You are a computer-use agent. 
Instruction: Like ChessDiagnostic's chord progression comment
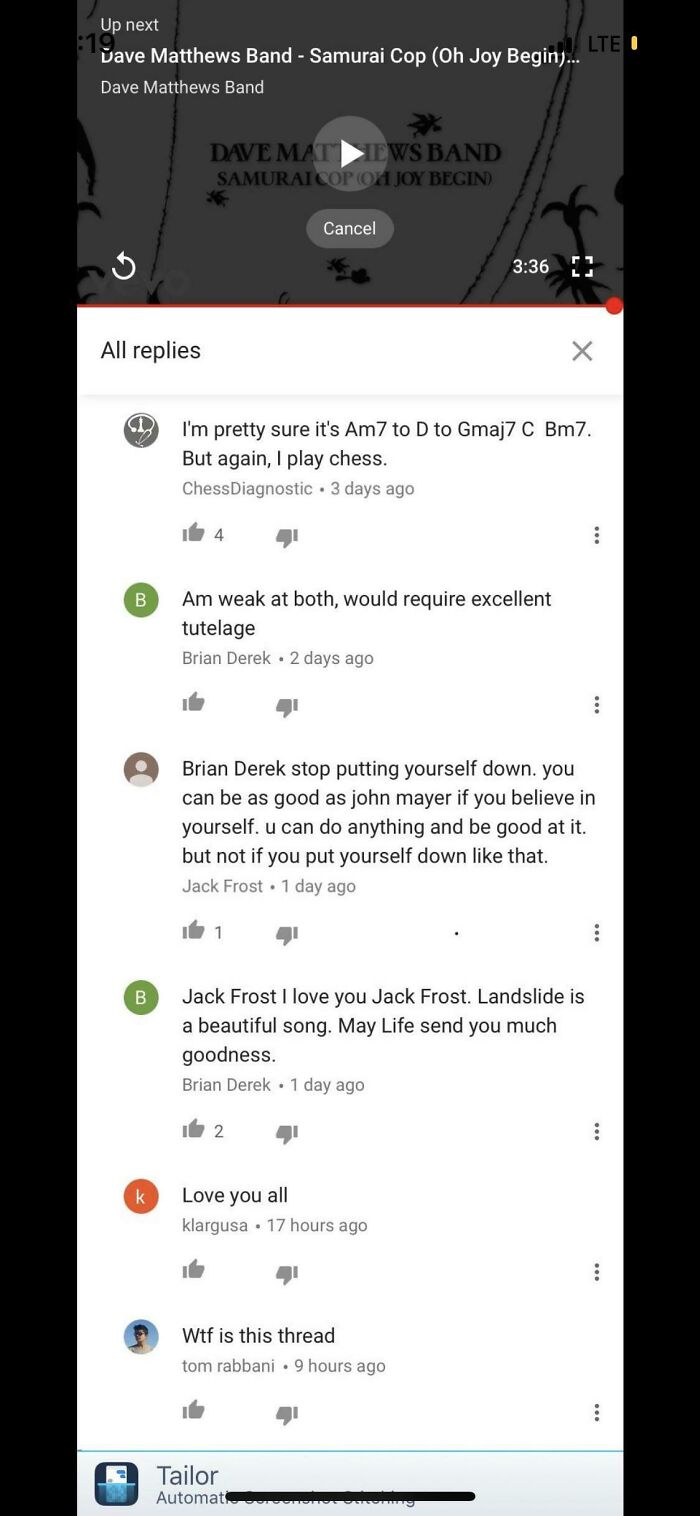[193, 533]
